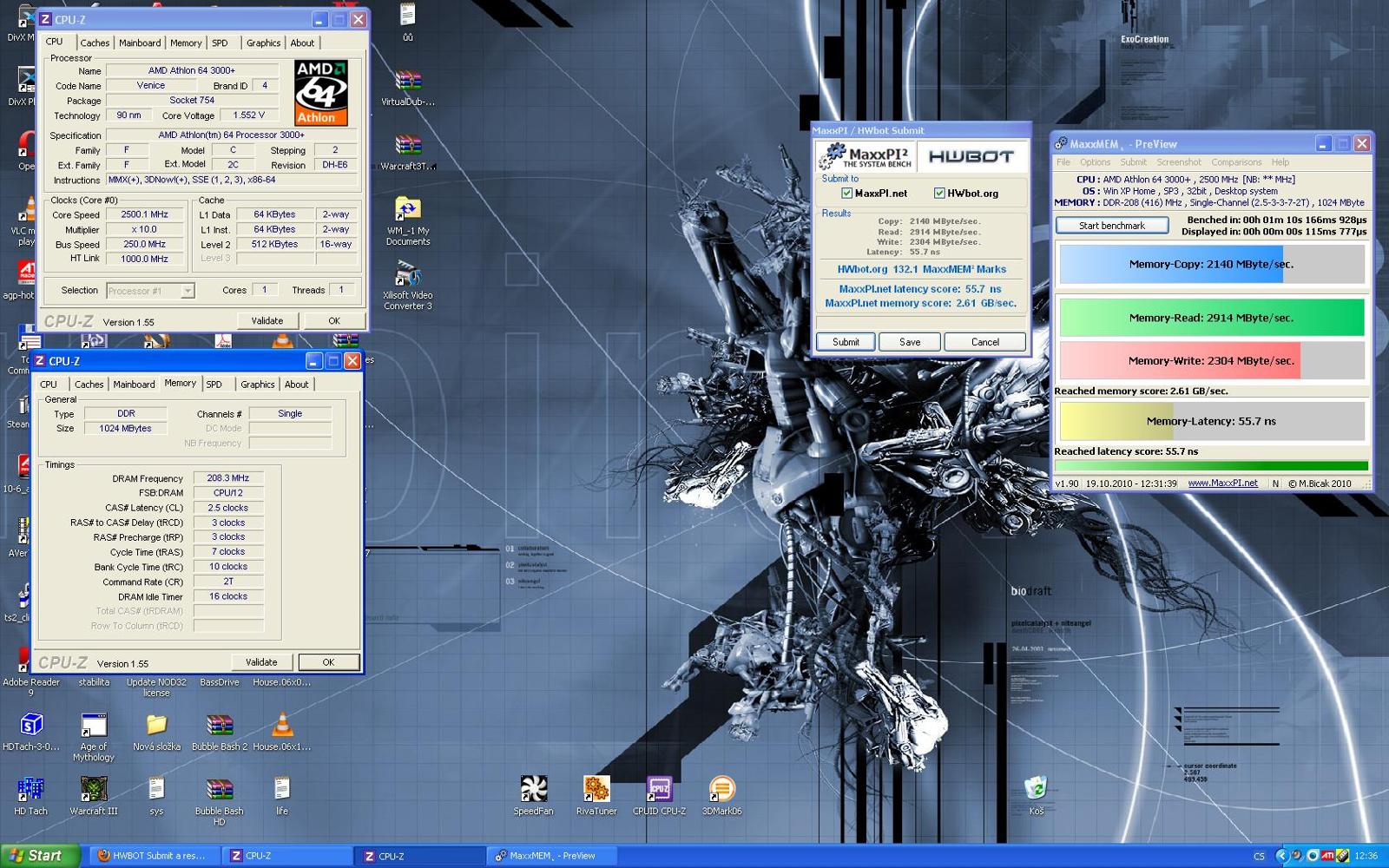This screenshot has width=1389, height=868.
Task: Open Graphics tab in lower CPU-Z window
Action: pos(258,385)
